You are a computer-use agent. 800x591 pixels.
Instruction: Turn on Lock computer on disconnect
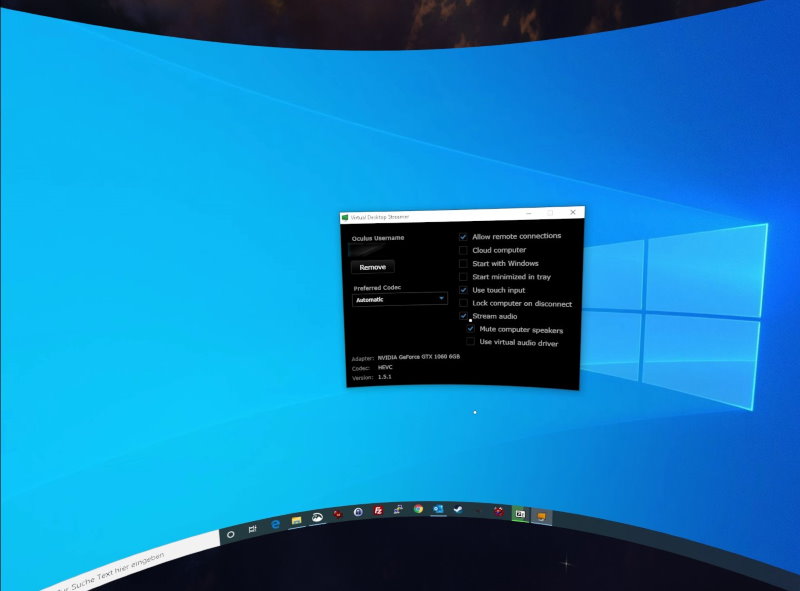pos(463,303)
